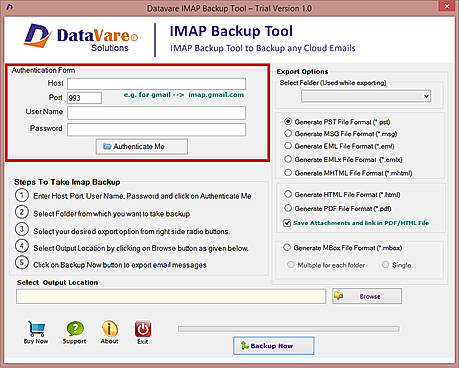The width and height of the screenshot is (459, 368).
Task: Open the About info icon
Action: (x=110, y=329)
